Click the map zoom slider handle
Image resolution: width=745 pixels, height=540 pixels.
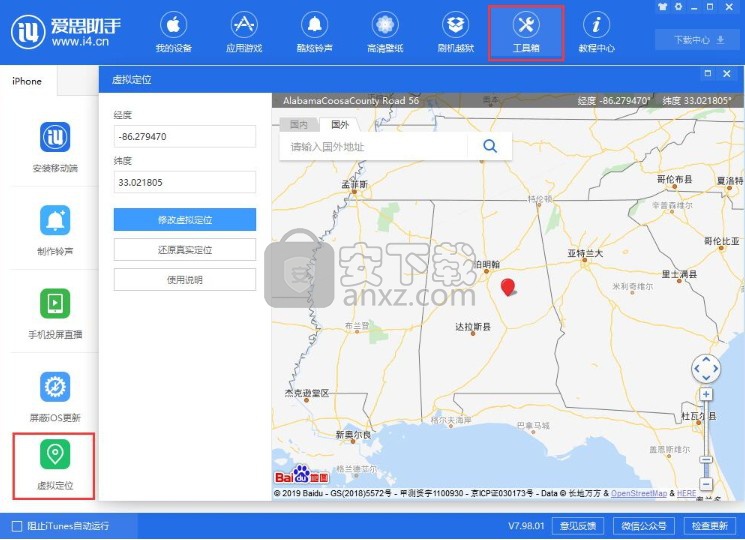[x=706, y=460]
